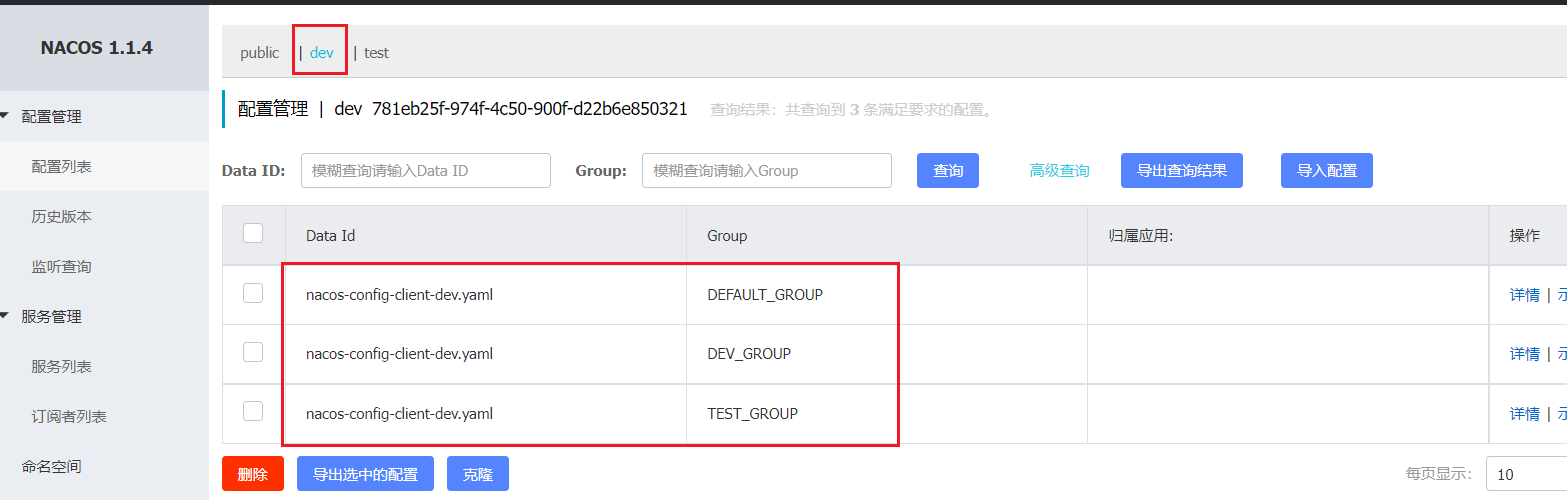Open 历史版本 in the sidebar
The height and width of the screenshot is (500, 1567).
coord(62,217)
